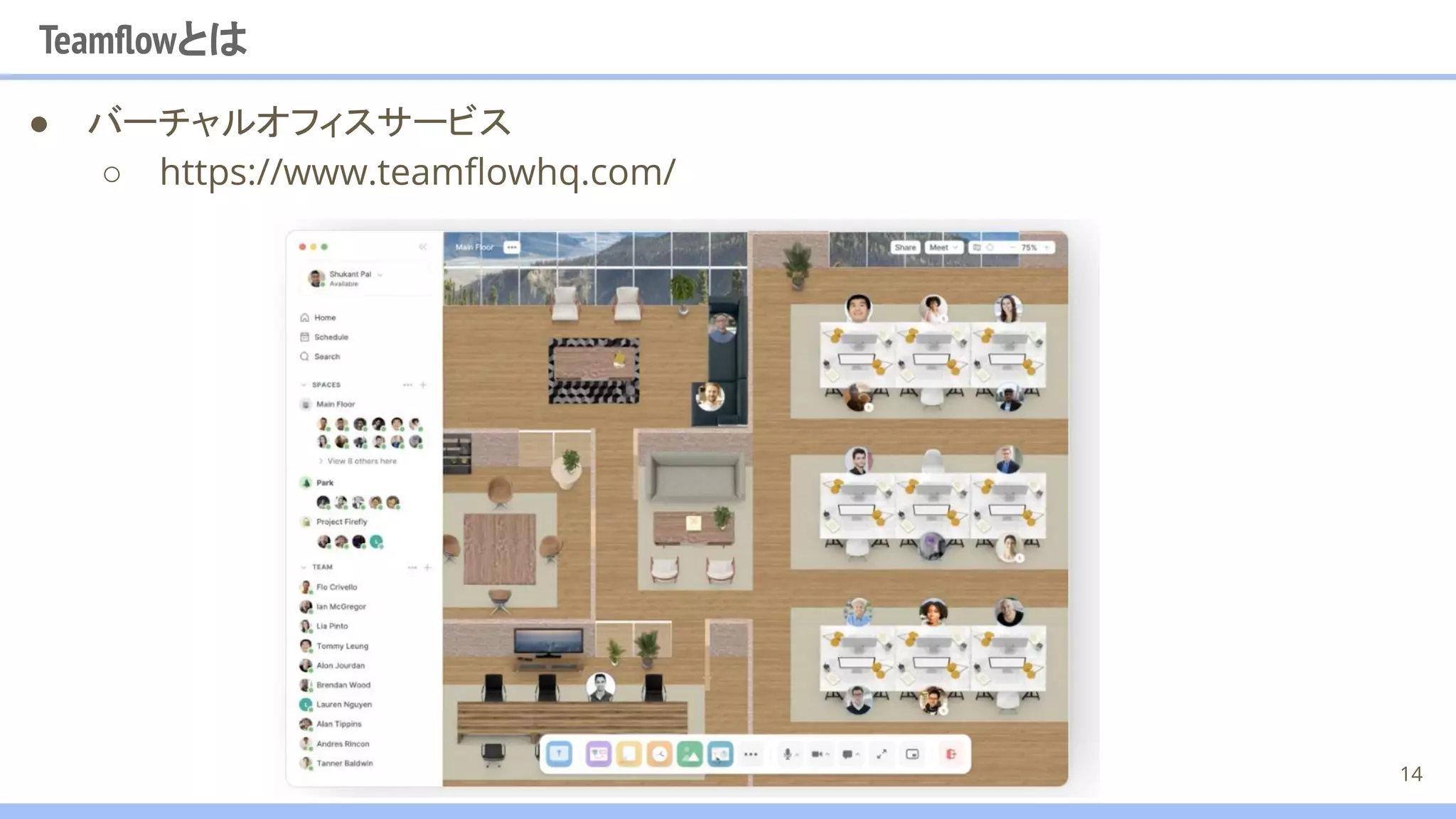Viewport: 1456px width, 819px height.
Task: Click avatar seated at the long bottom desk
Action: (600, 687)
